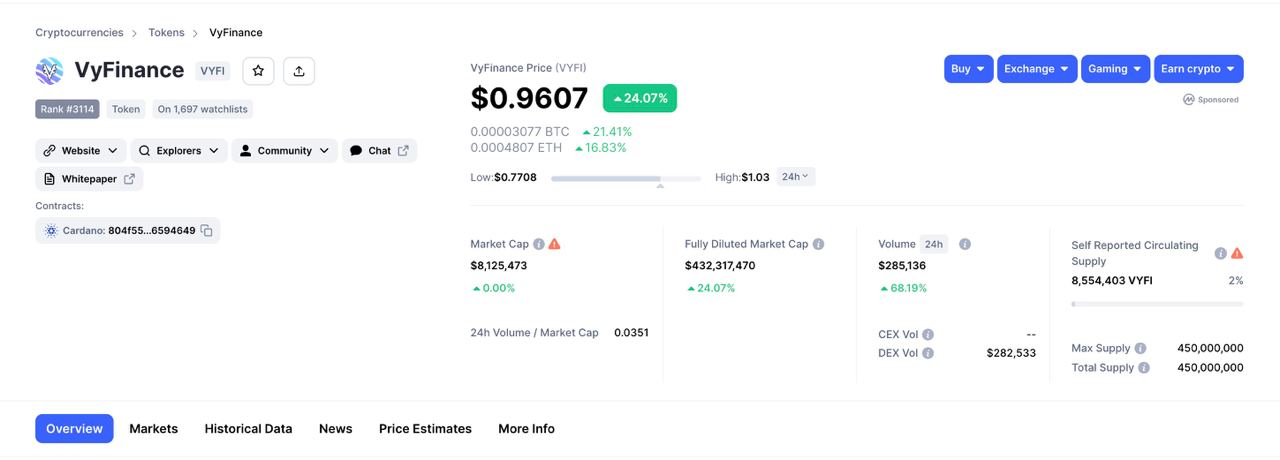This screenshot has height=460, width=1280.
Task: Open the Market Cap info tooltip icon
Action: coord(539,244)
